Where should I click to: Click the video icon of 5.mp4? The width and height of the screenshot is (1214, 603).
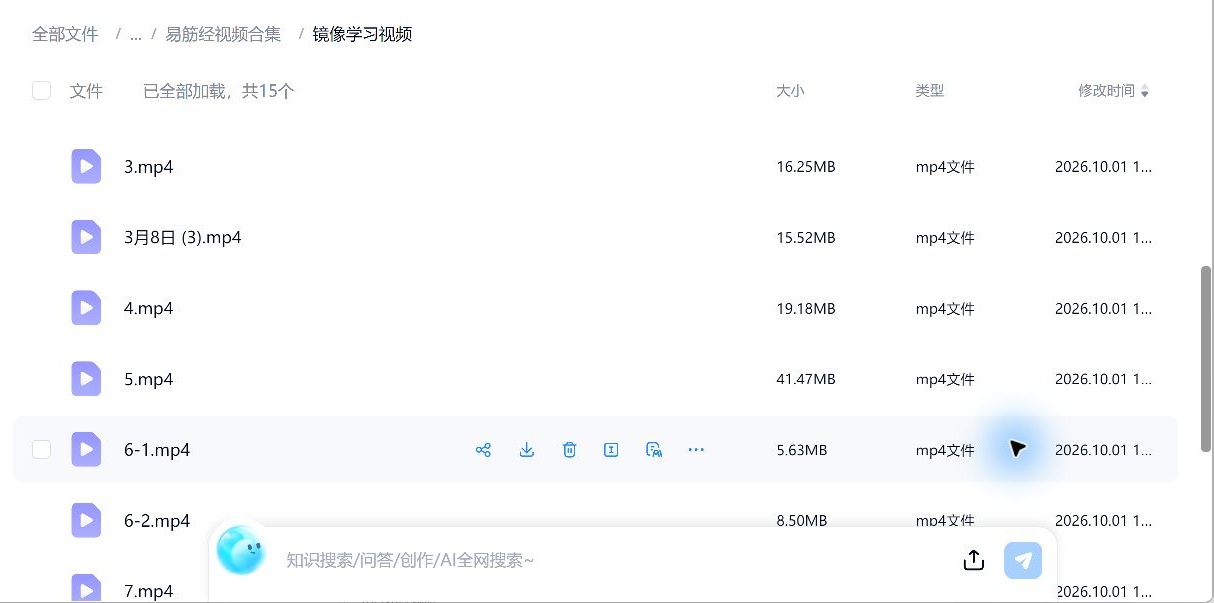[x=86, y=379]
